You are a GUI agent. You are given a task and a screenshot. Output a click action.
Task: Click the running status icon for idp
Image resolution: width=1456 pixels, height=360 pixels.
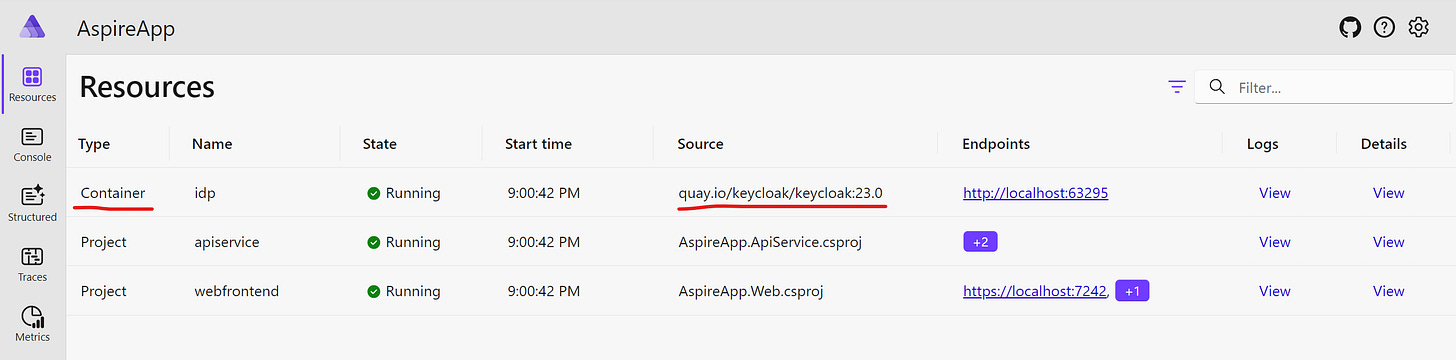[373, 193]
